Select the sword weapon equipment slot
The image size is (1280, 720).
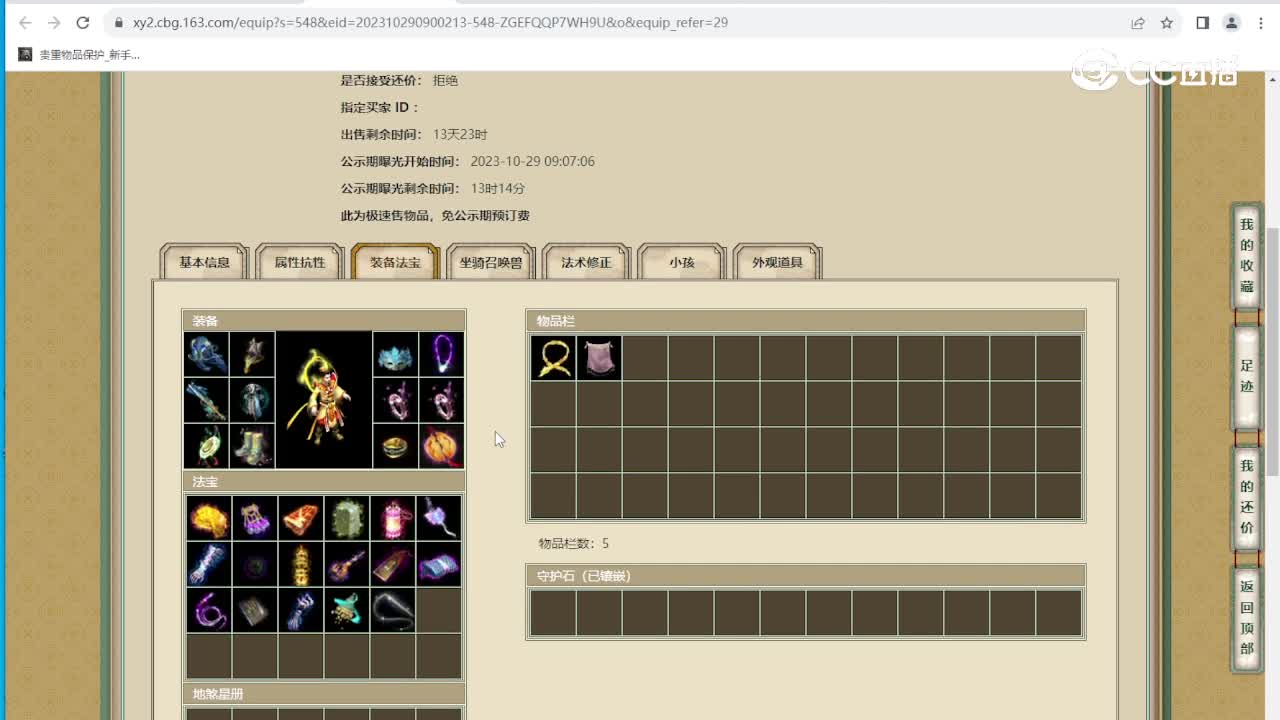coord(206,400)
